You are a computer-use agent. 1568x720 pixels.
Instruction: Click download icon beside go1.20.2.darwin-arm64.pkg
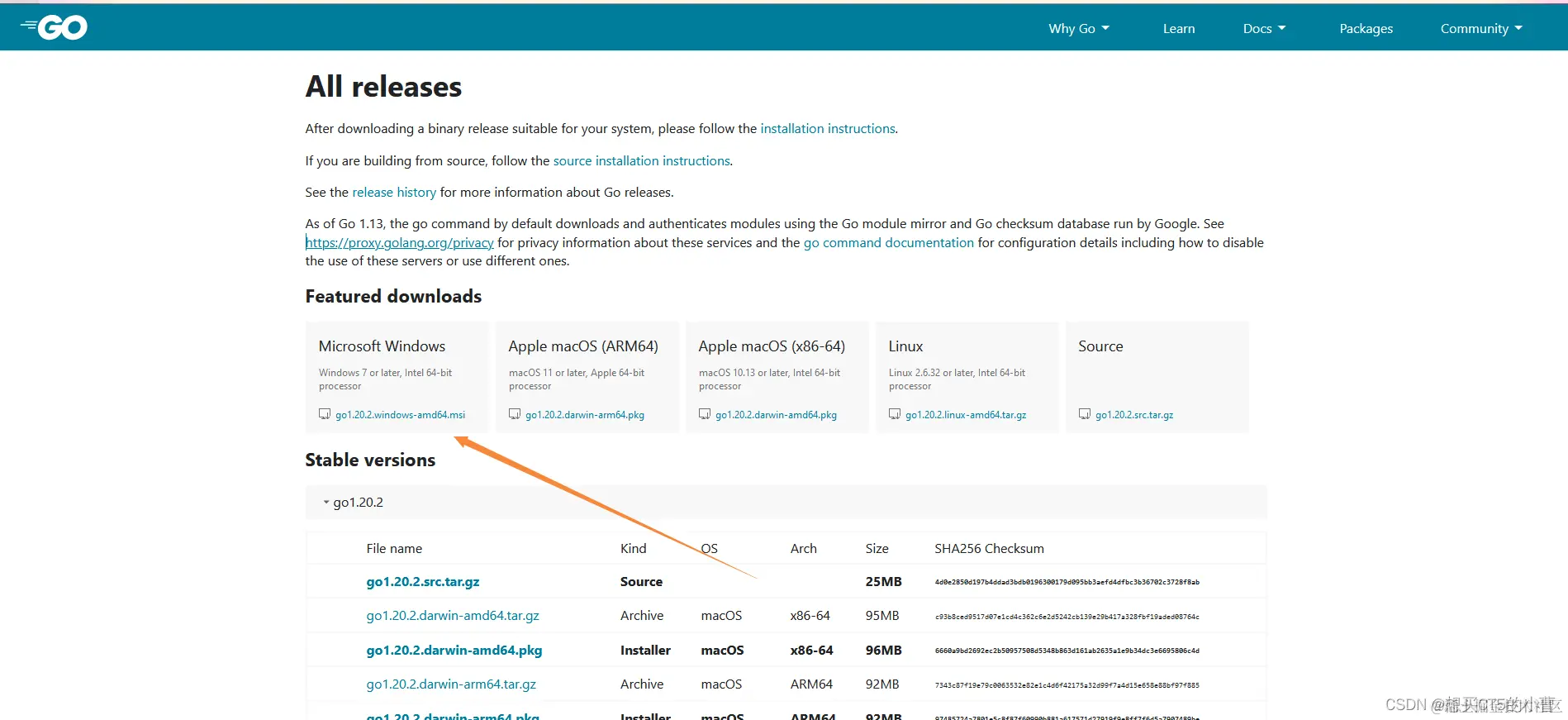click(515, 414)
